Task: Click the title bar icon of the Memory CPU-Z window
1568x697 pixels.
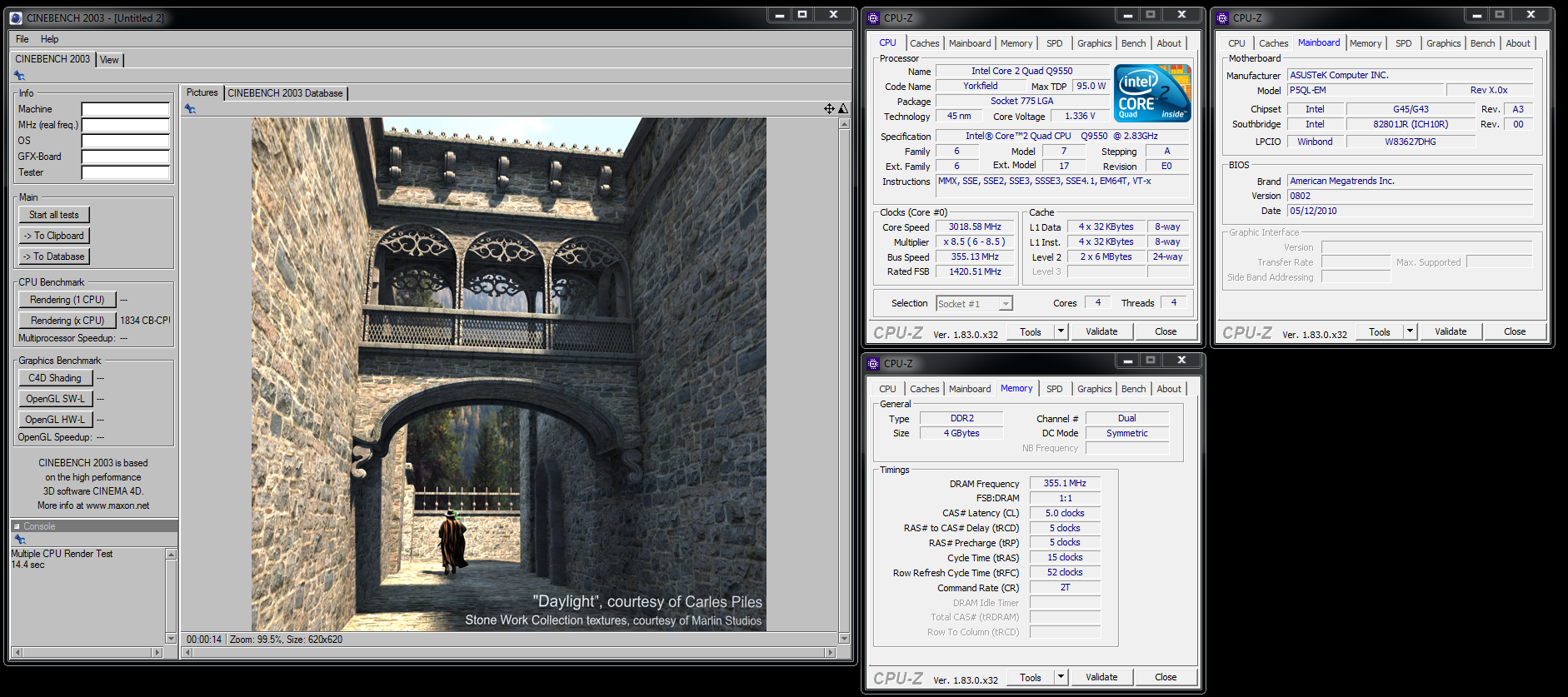Action: 873,363
